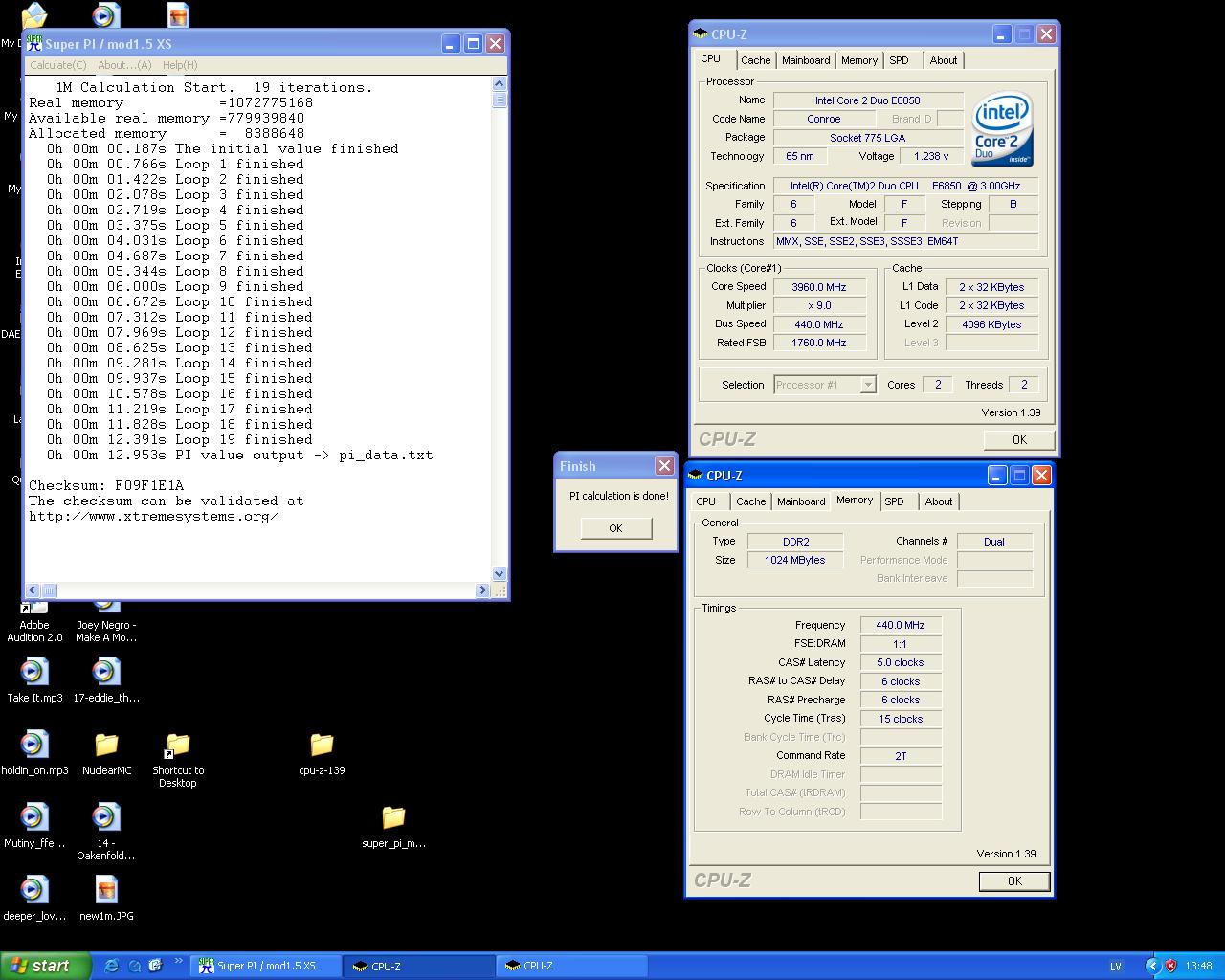Open the cpu-z-139 folder
This screenshot has height=980, width=1225.
pyautogui.click(x=322, y=753)
